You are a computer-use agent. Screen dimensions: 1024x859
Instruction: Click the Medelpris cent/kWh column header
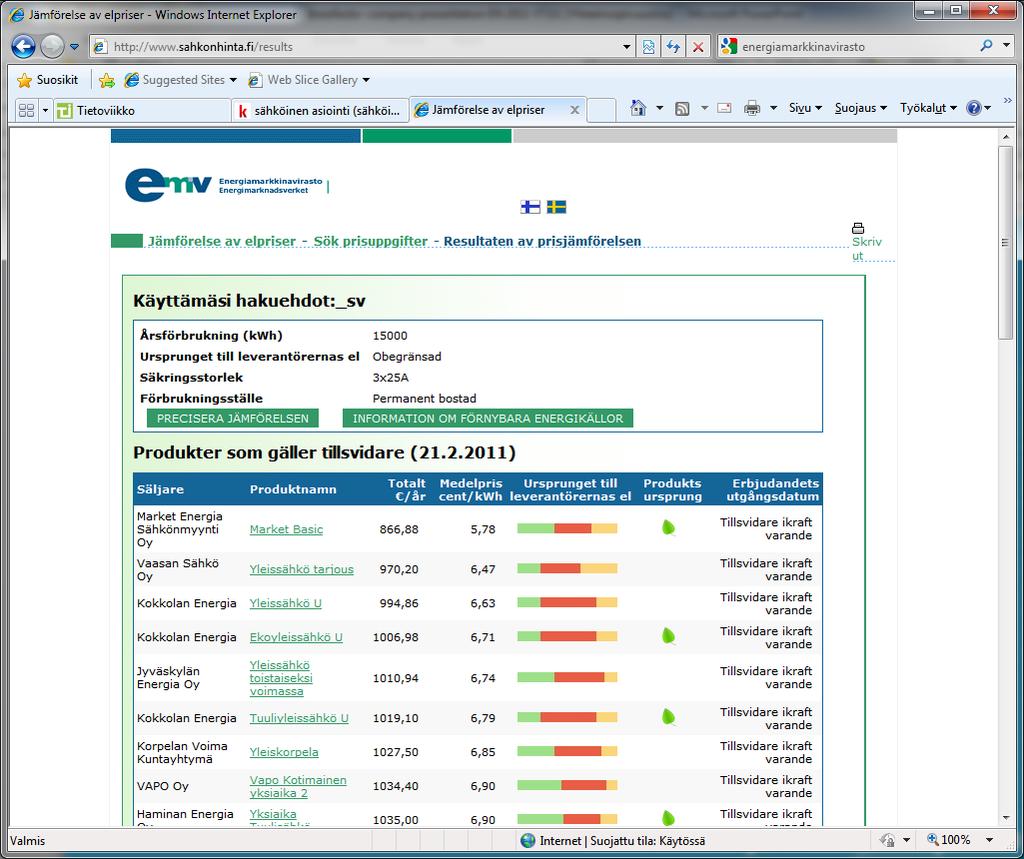tap(470, 489)
